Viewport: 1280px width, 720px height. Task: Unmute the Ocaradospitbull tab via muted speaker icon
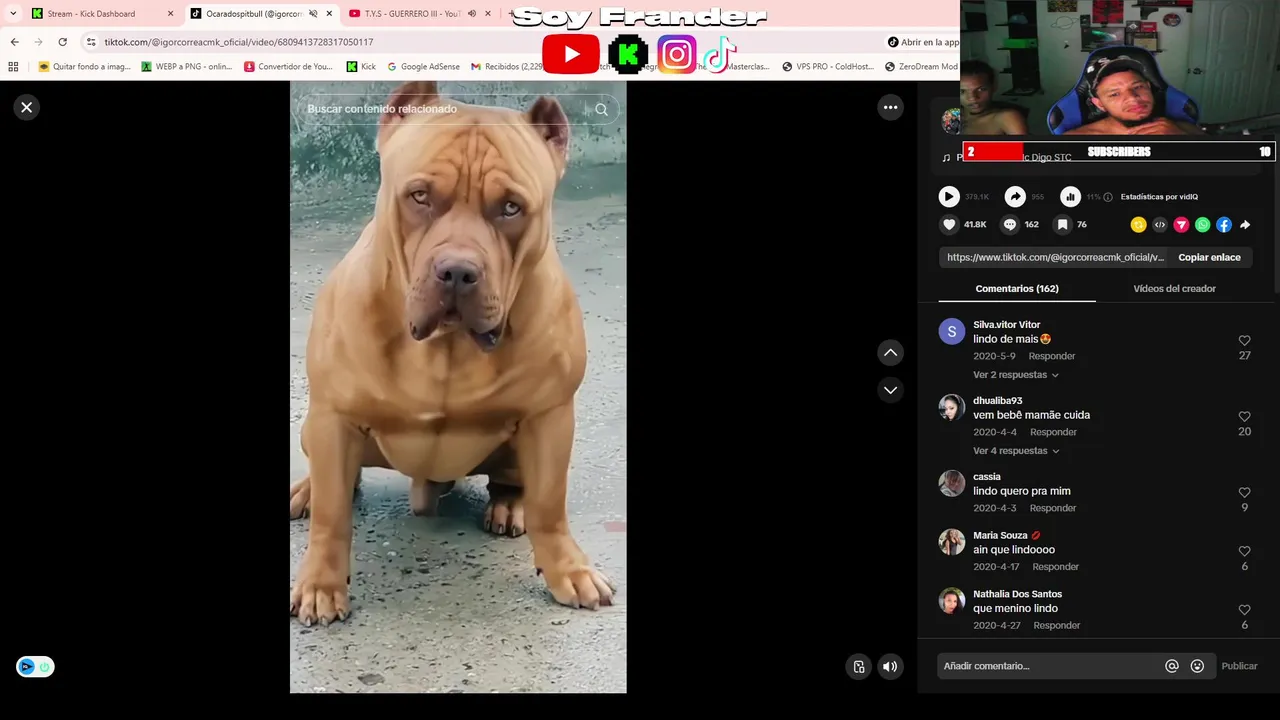pos(313,14)
